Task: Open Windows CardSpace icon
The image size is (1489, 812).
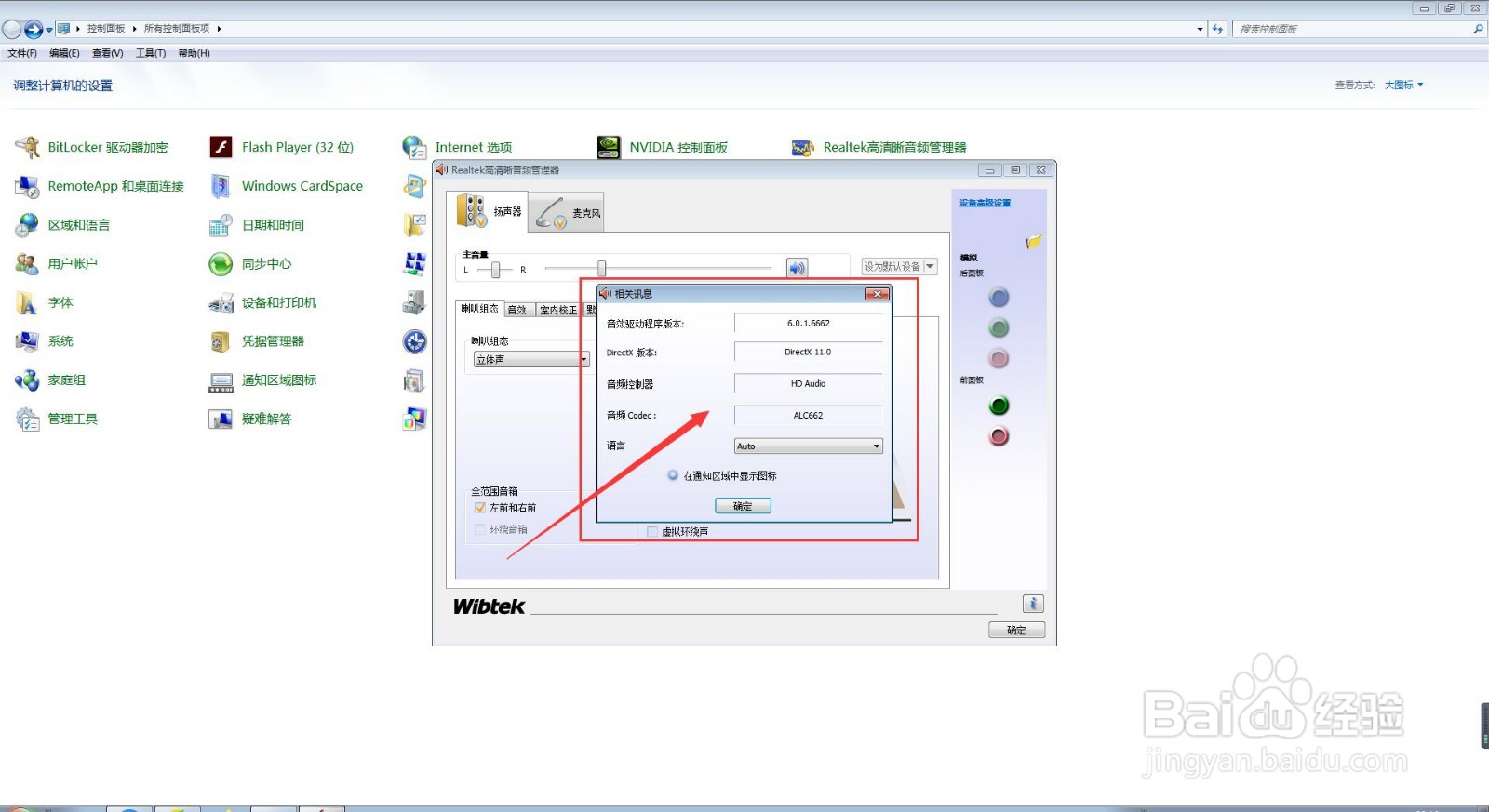Action: coord(221,186)
